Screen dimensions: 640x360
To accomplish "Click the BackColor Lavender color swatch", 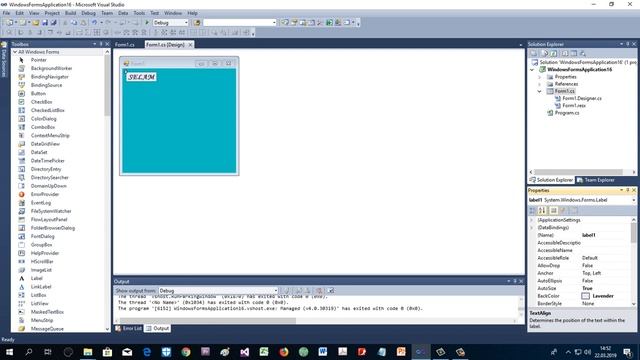I will point(586,296).
